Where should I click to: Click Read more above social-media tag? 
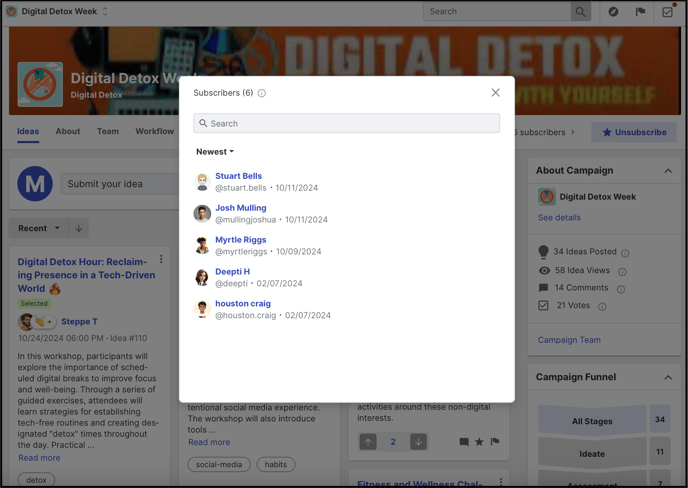click(209, 442)
